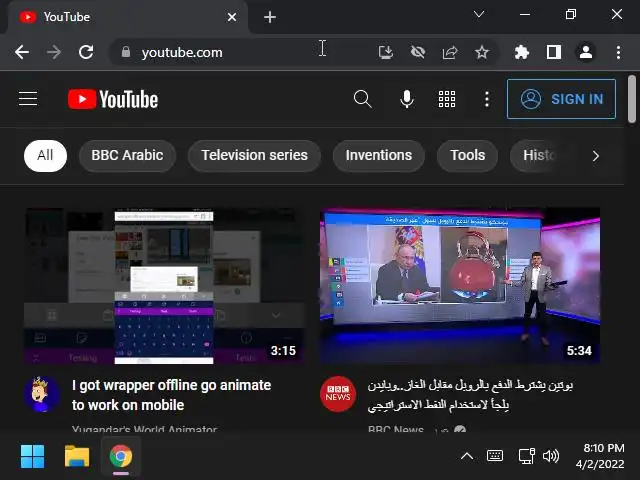
Task: Select the Inventions chip
Action: pyautogui.click(x=379, y=156)
